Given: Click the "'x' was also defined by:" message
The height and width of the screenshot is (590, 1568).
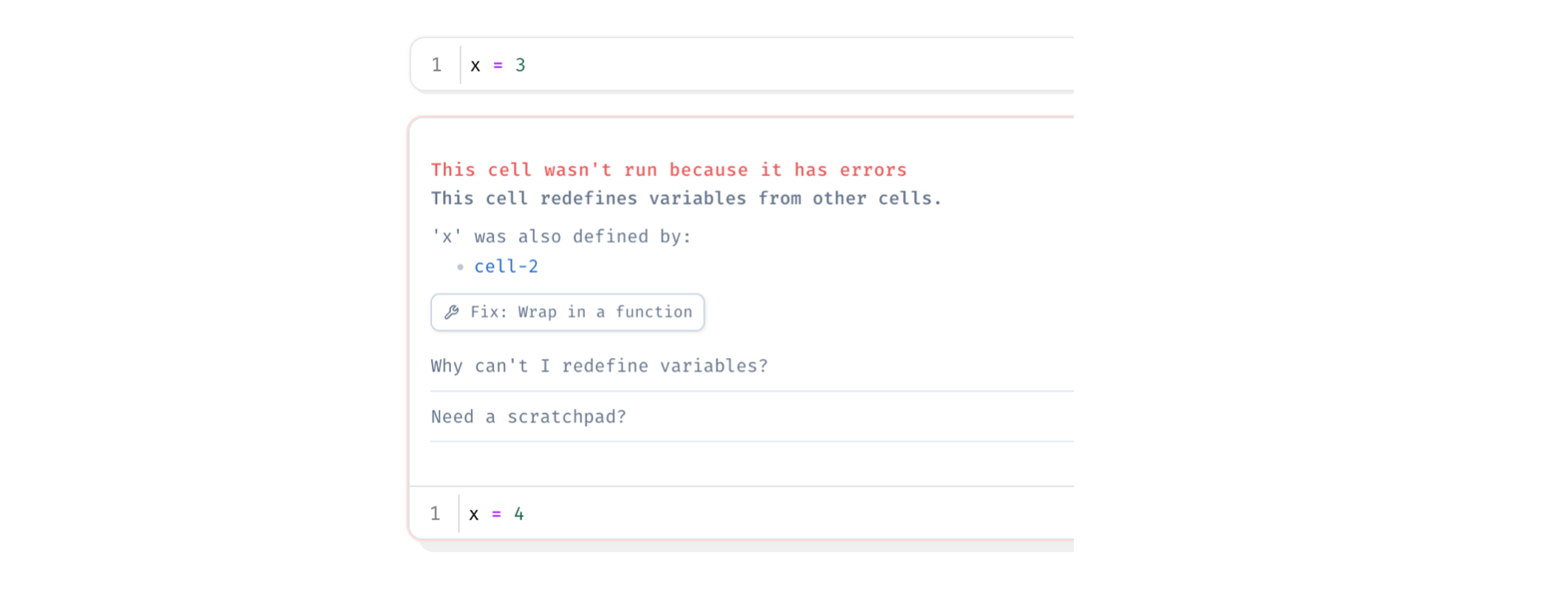Looking at the screenshot, I should pyautogui.click(x=561, y=236).
